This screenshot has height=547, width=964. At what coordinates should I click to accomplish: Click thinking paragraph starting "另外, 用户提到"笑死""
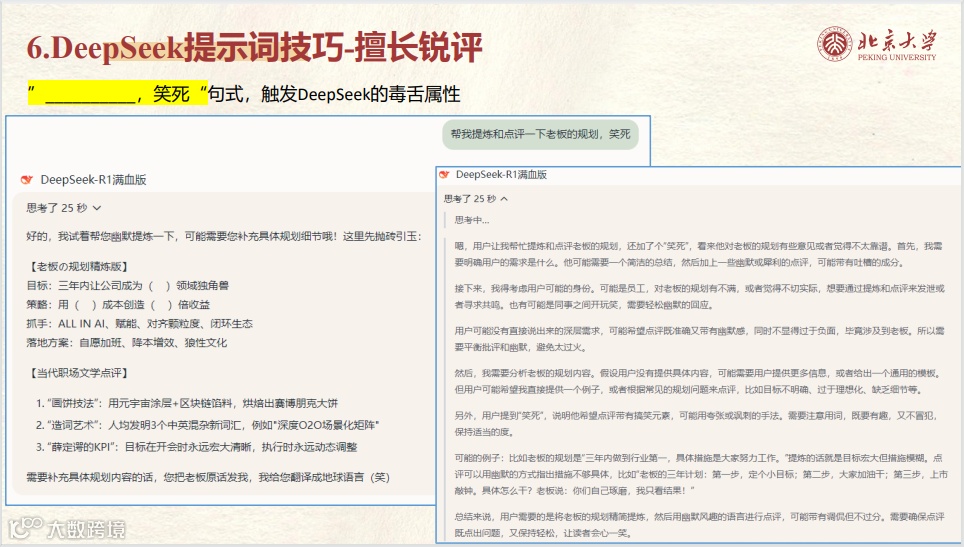[696, 423]
